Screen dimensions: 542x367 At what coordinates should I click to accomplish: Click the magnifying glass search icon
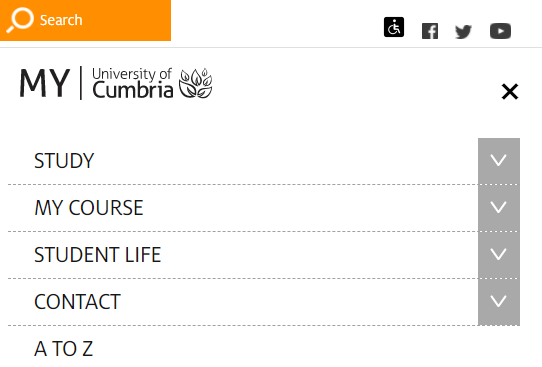tap(20, 20)
